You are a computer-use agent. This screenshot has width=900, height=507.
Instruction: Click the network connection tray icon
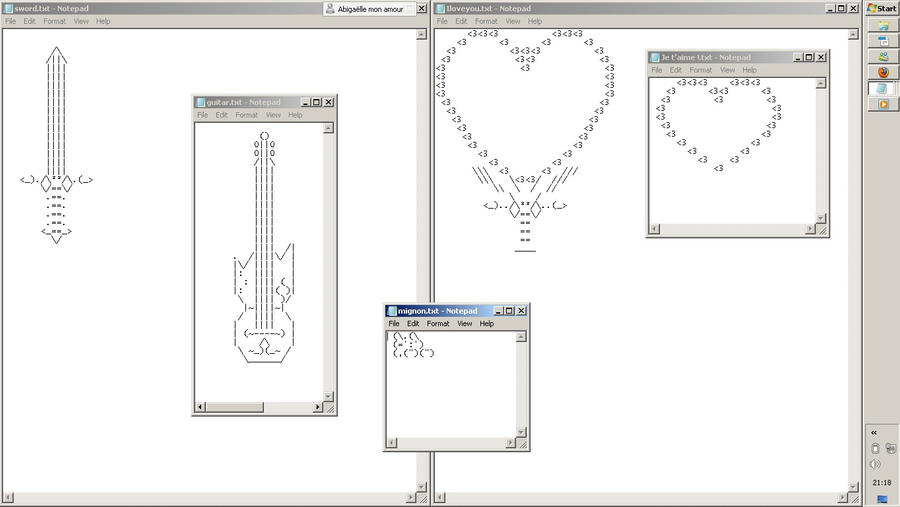coord(890,448)
